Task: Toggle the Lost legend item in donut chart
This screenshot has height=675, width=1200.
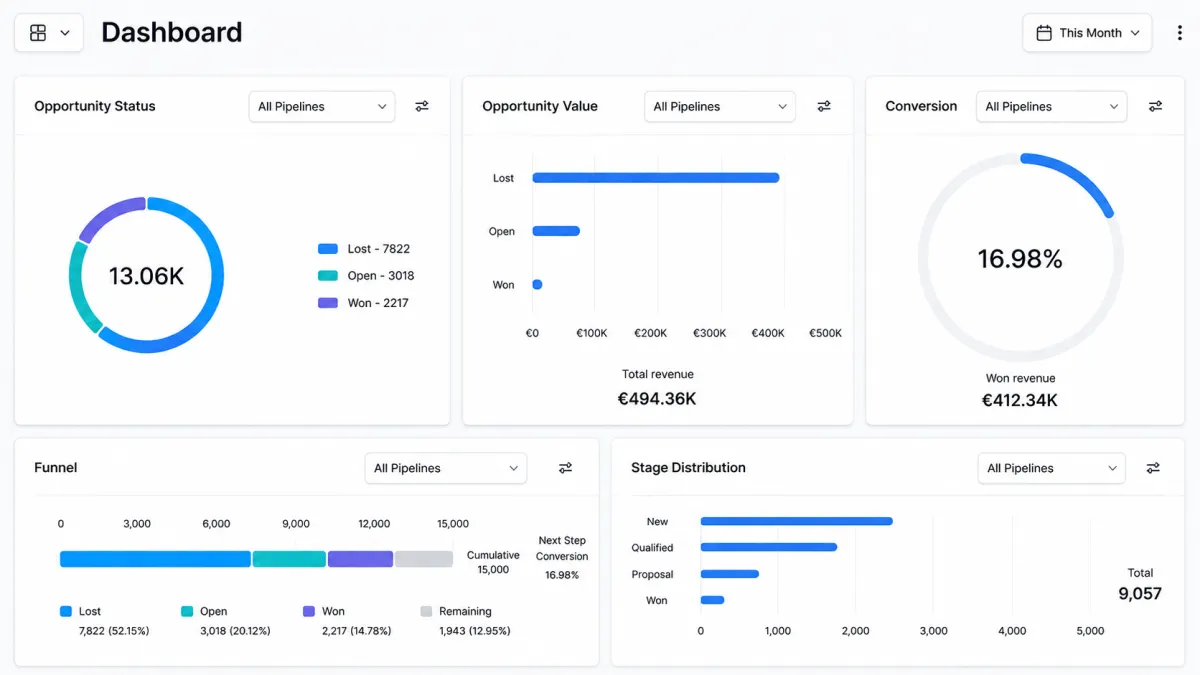Action: (x=364, y=249)
